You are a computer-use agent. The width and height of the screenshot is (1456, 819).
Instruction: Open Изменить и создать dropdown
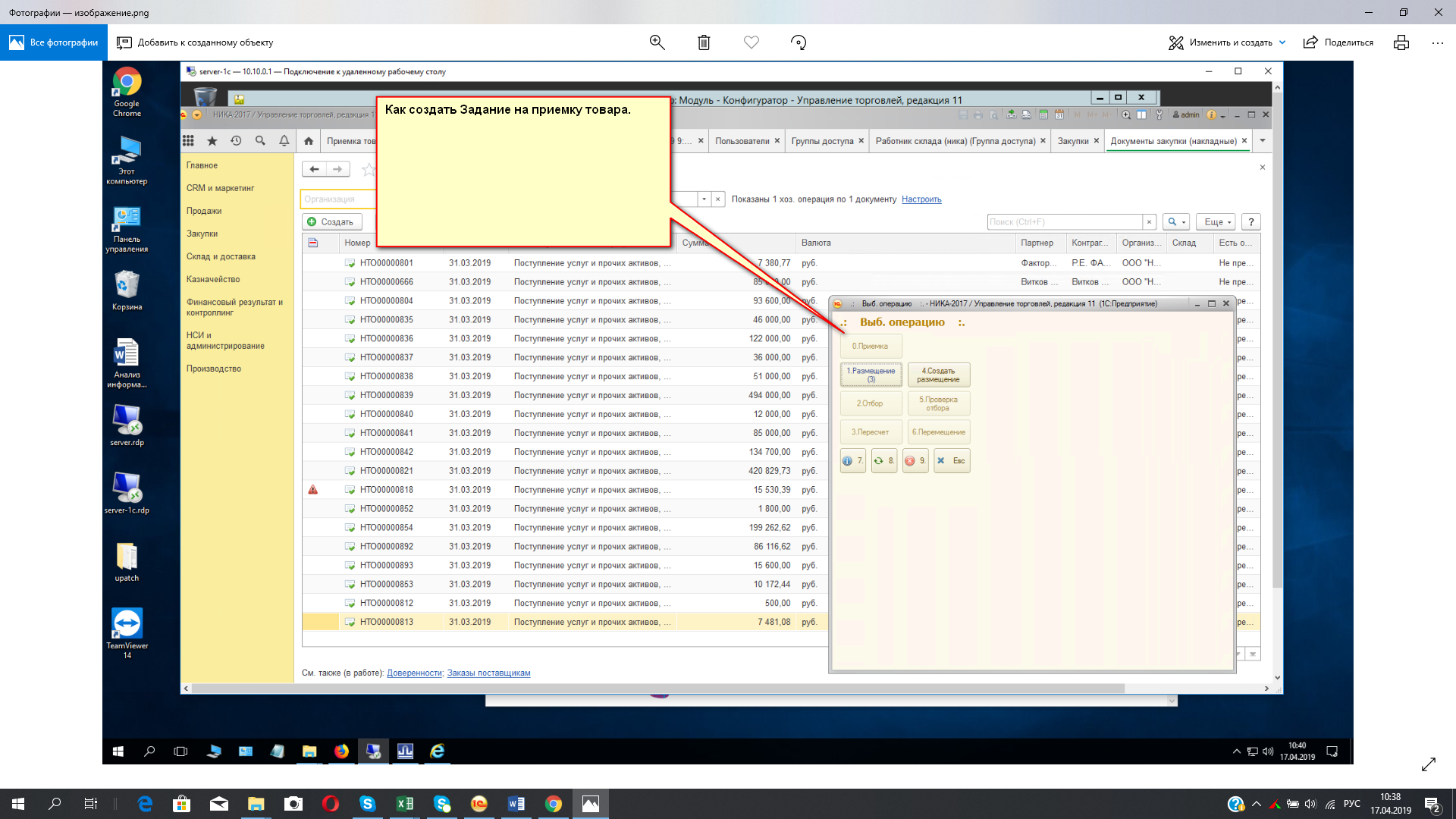(1228, 42)
